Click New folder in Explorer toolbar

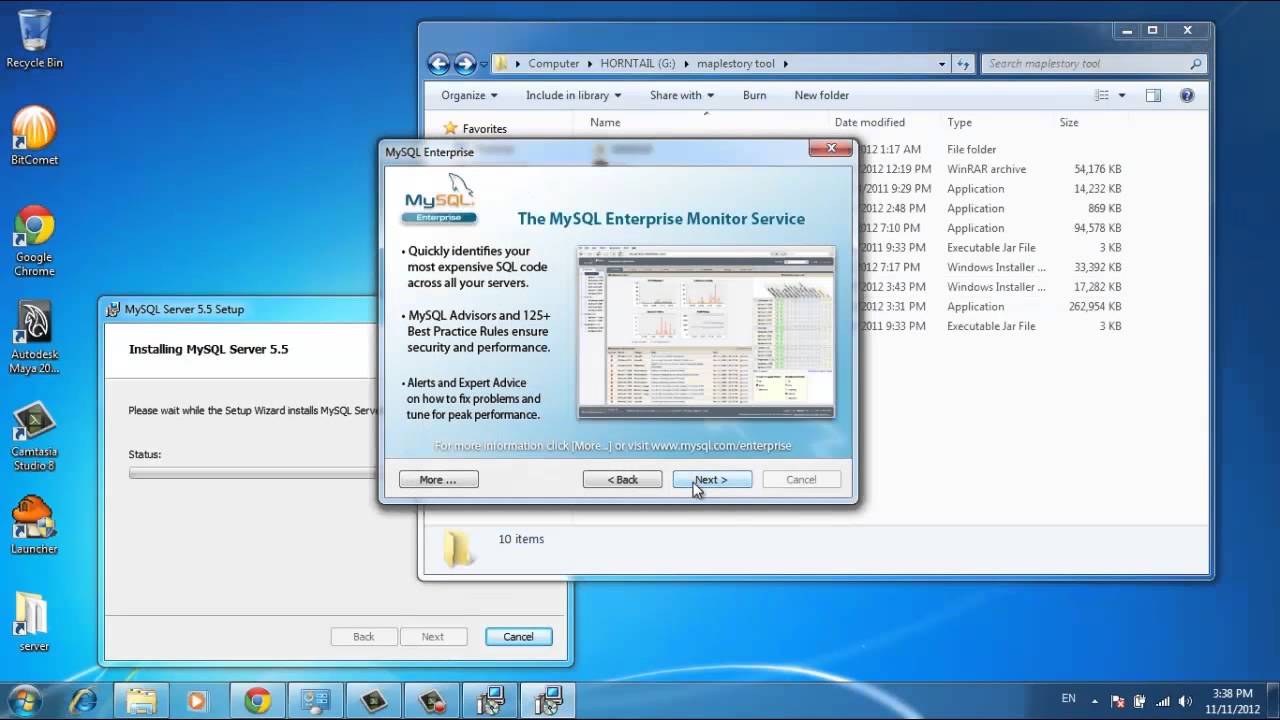pos(821,95)
